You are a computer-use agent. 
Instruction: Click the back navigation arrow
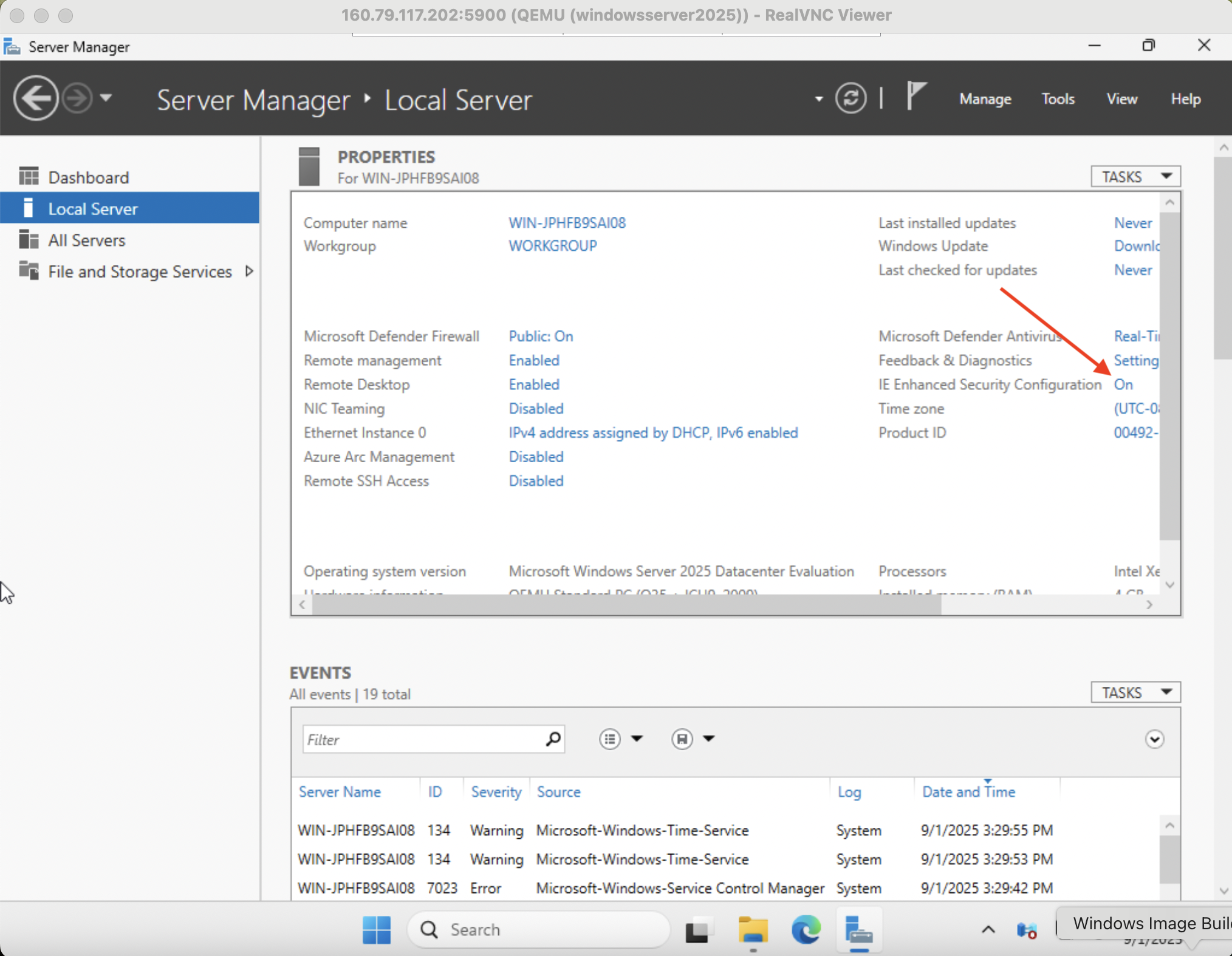35,97
